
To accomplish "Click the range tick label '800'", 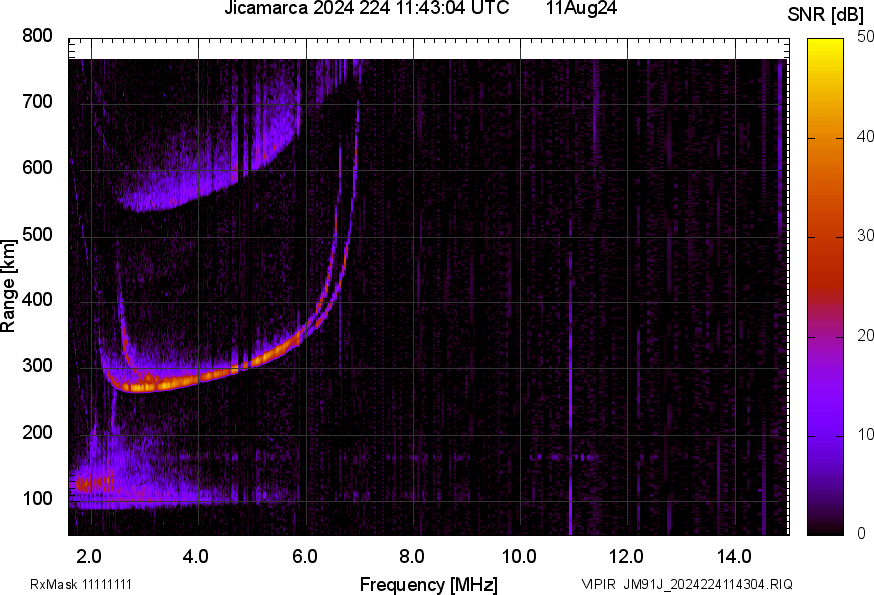I will [x=37, y=36].
